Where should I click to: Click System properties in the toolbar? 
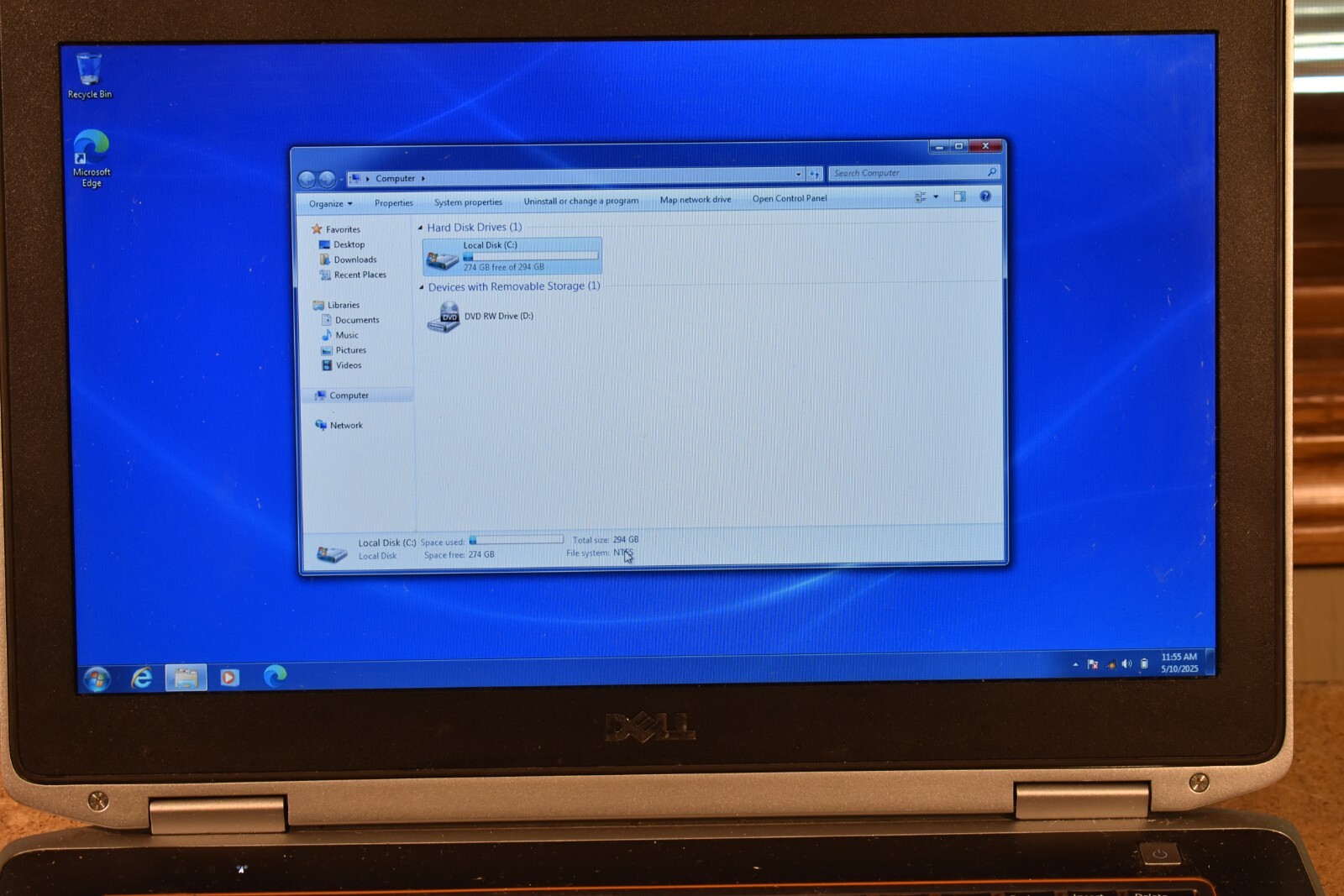468,202
